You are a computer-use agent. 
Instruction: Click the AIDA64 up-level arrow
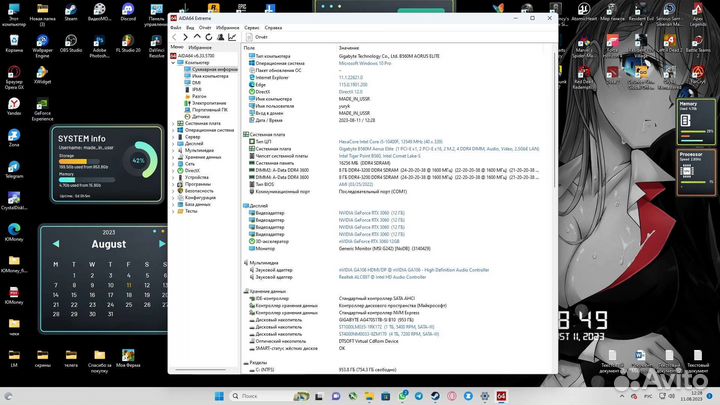click(197, 37)
